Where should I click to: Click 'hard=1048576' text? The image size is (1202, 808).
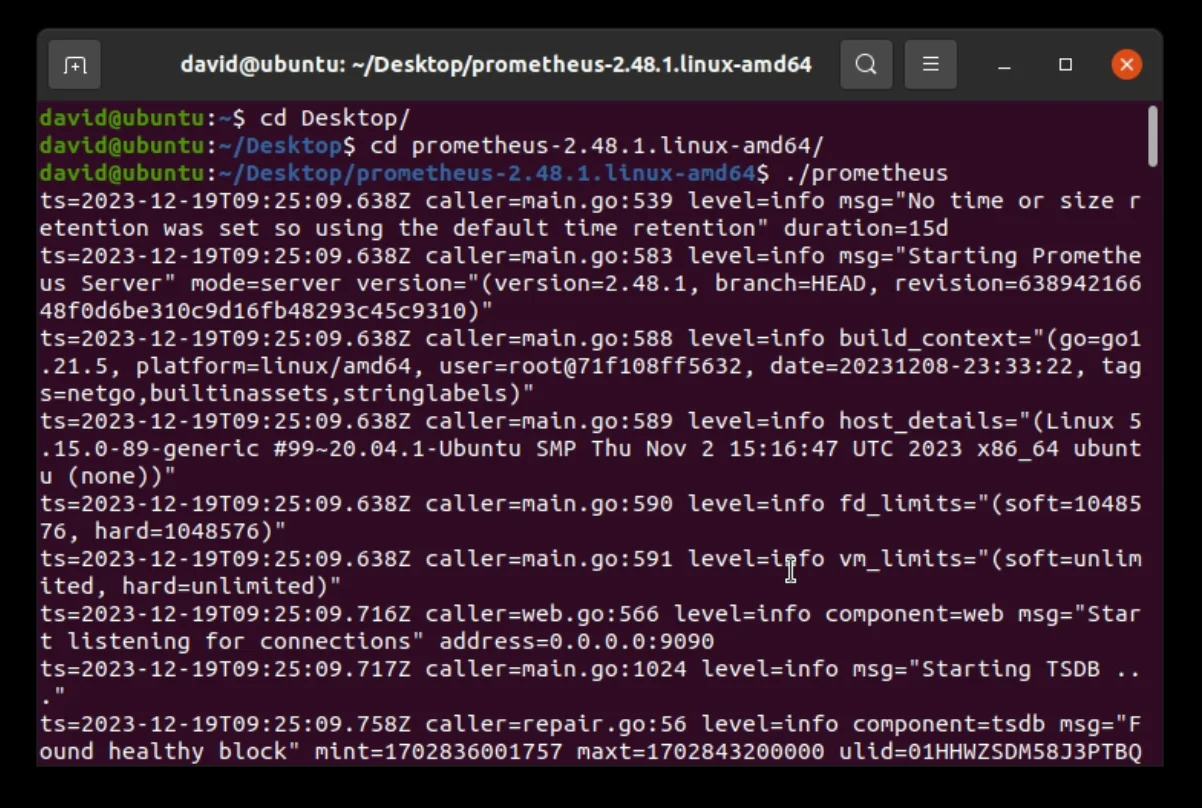184,531
